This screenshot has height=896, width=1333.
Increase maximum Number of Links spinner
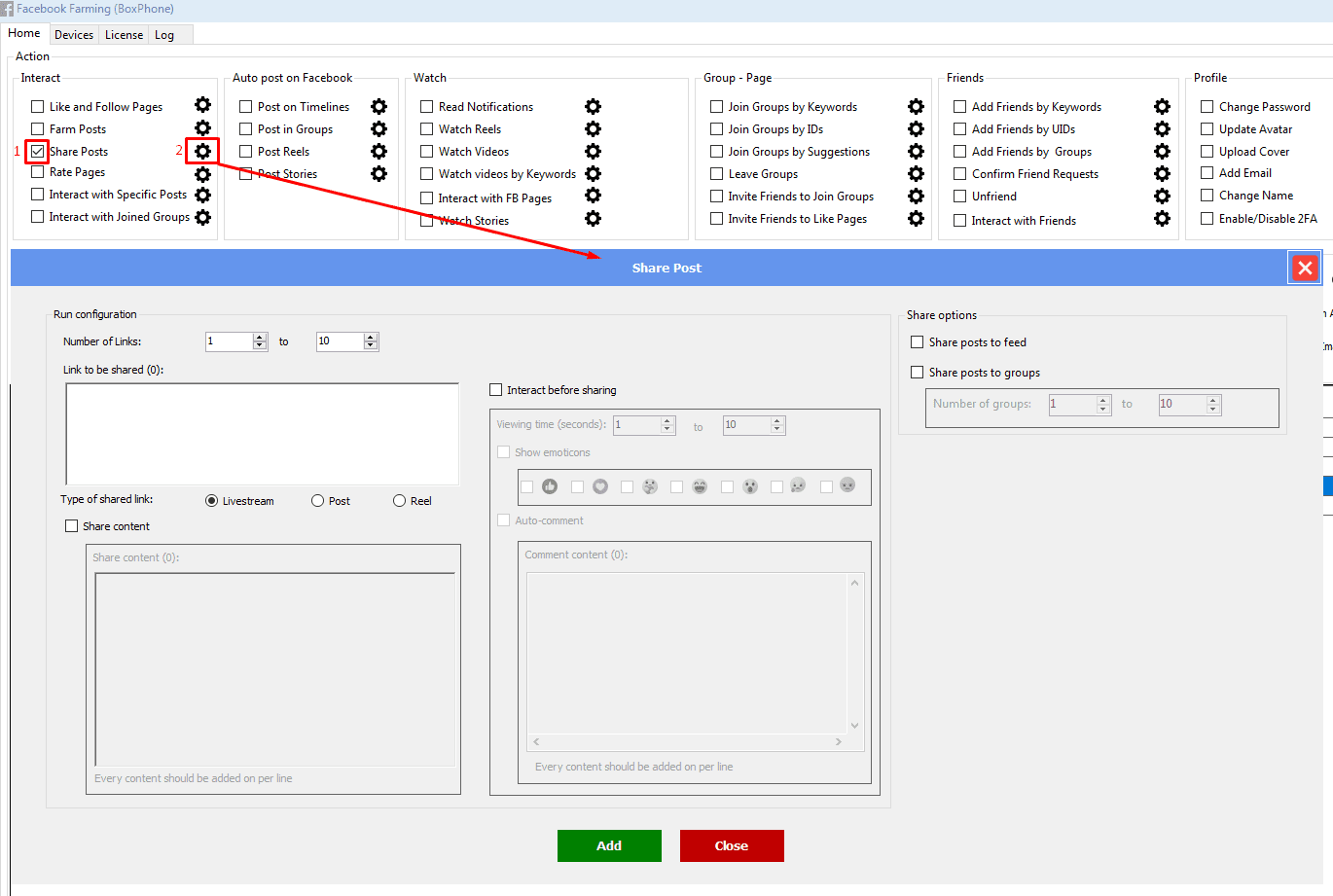370,337
